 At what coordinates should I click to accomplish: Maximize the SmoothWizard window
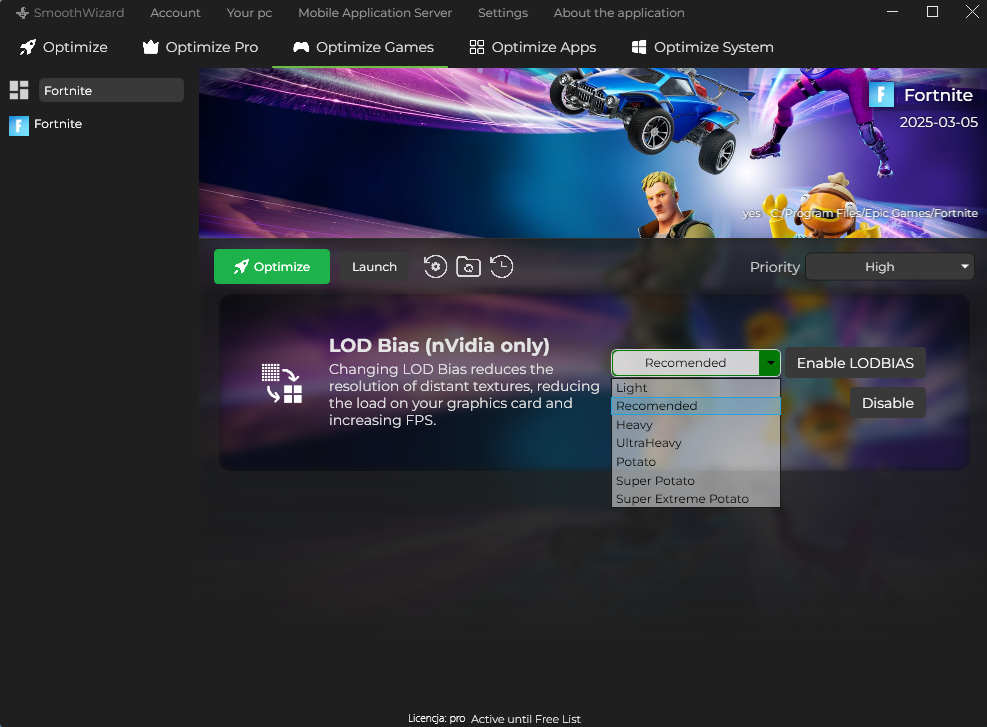[x=932, y=12]
